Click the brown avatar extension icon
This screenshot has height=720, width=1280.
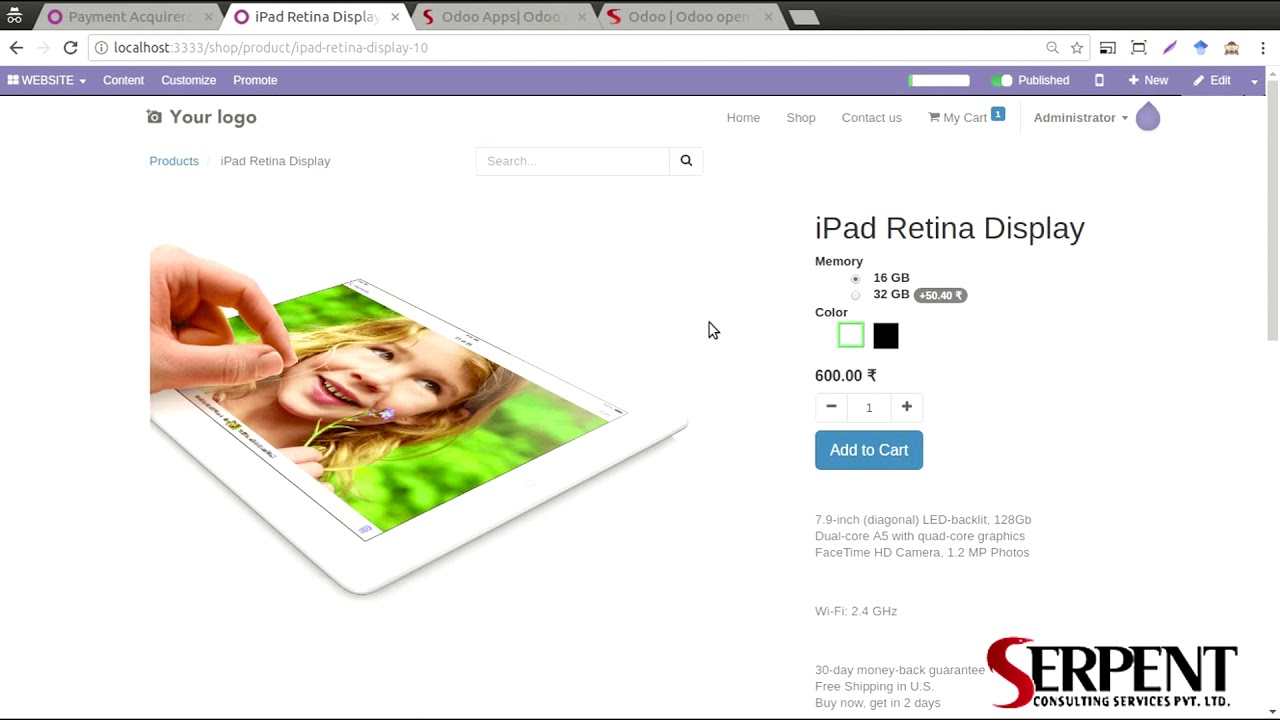(x=1232, y=47)
